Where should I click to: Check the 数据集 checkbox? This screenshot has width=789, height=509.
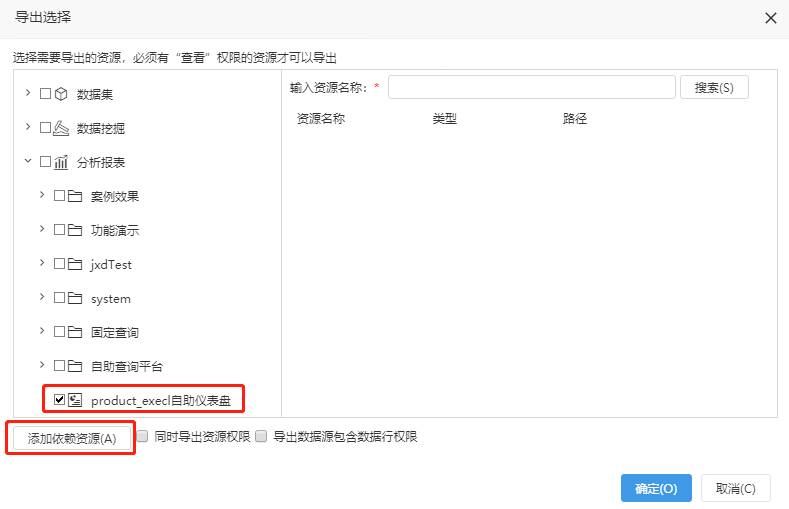45,94
